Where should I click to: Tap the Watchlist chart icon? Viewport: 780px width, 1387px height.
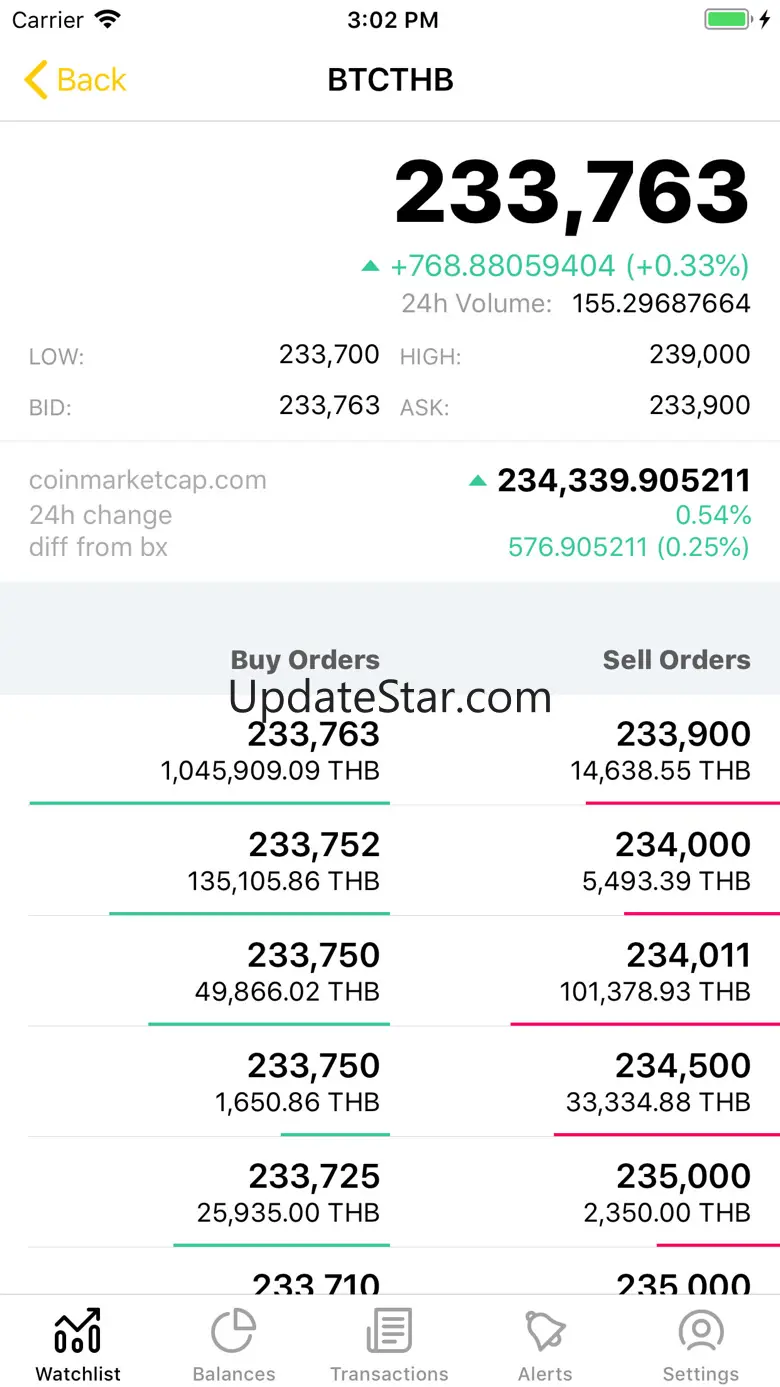(x=78, y=1332)
